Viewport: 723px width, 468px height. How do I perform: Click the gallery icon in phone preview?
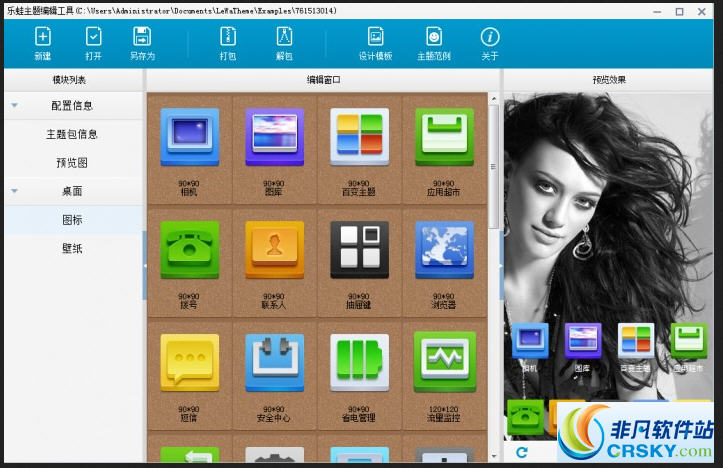point(583,340)
